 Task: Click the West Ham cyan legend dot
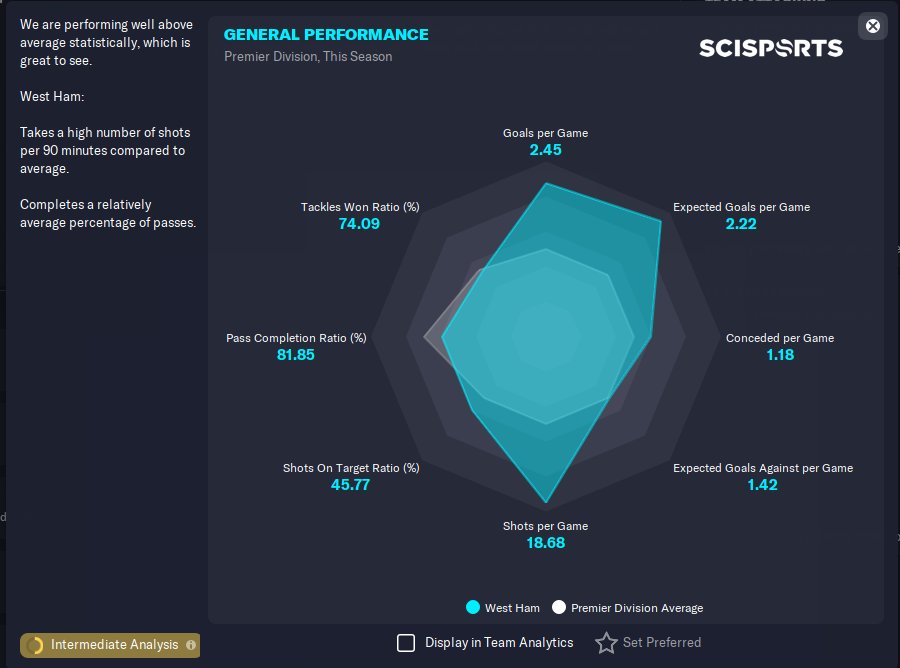(x=473, y=607)
